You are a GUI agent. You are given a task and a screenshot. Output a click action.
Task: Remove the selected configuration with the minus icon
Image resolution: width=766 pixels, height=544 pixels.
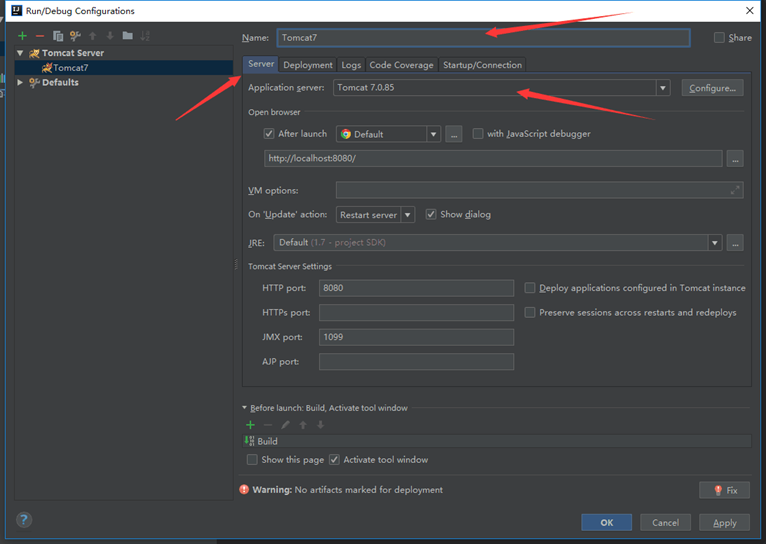[40, 36]
